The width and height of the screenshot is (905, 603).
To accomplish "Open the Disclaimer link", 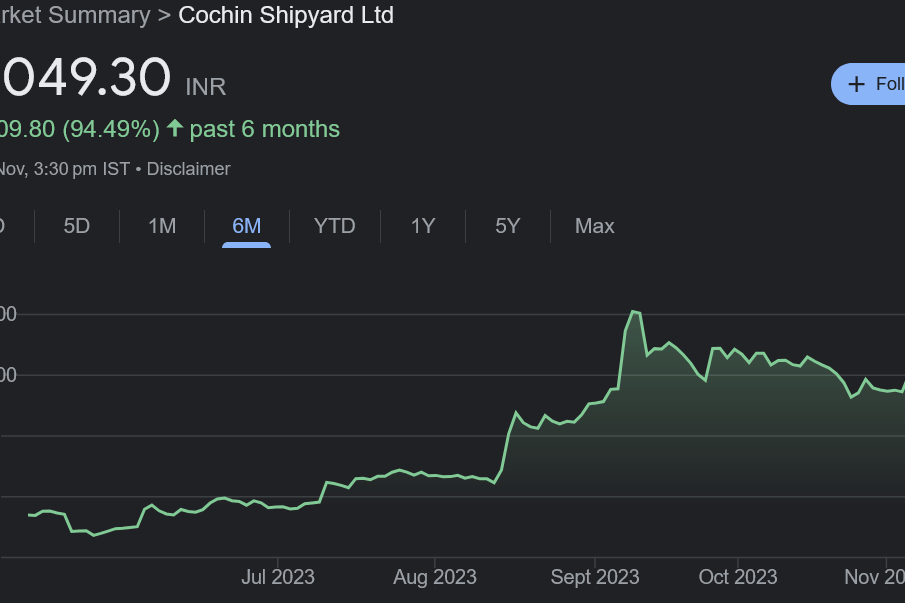I will coord(188,169).
